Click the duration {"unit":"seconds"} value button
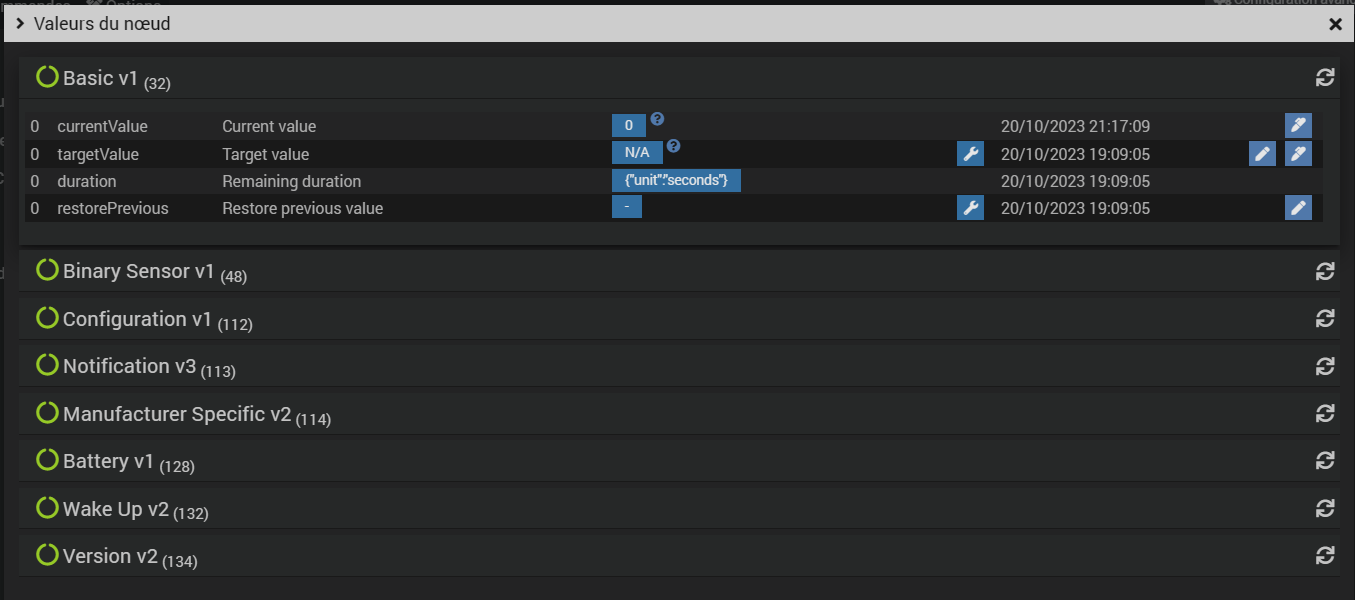 (676, 181)
